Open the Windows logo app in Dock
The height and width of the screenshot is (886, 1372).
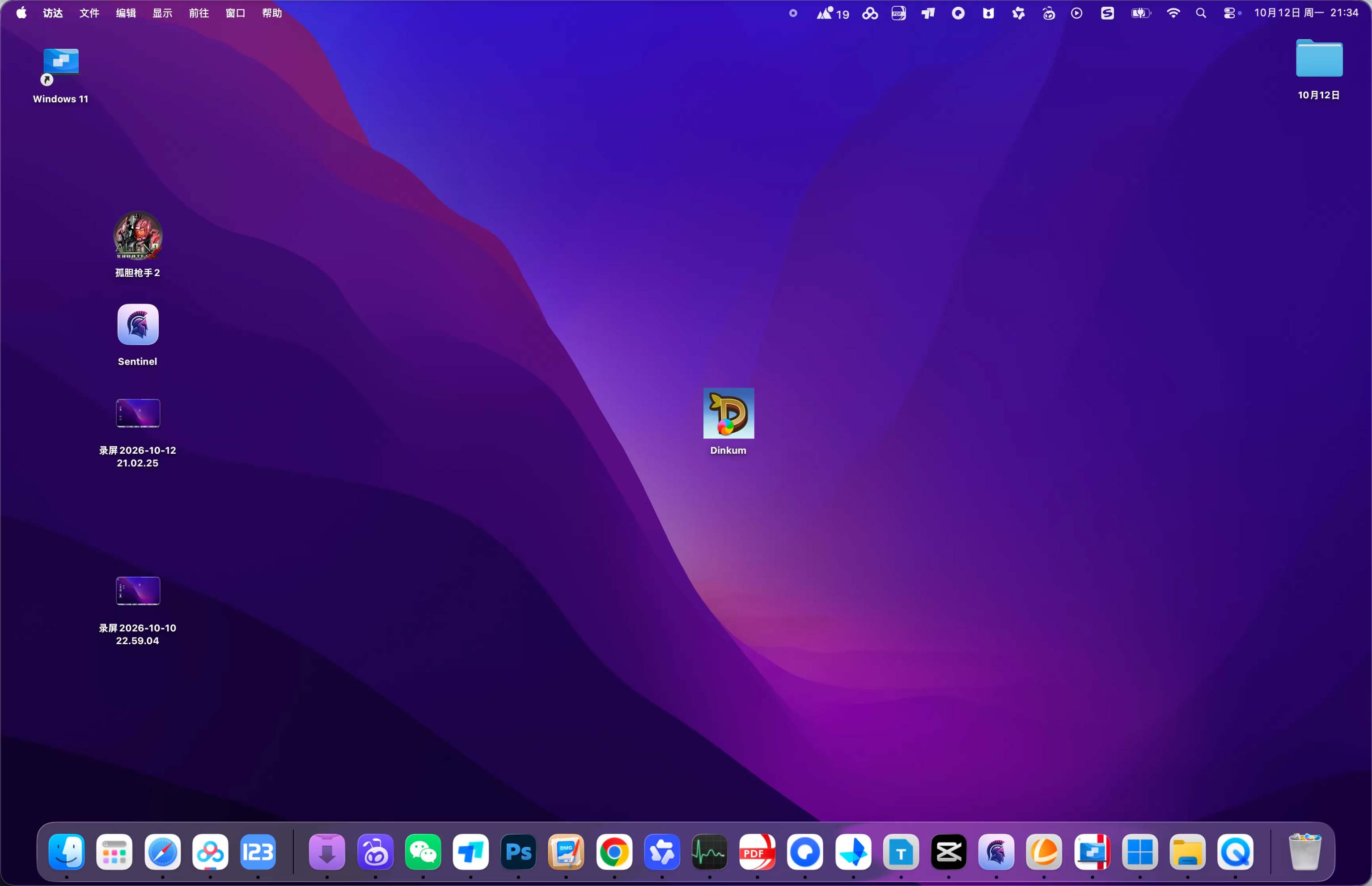(1139, 852)
